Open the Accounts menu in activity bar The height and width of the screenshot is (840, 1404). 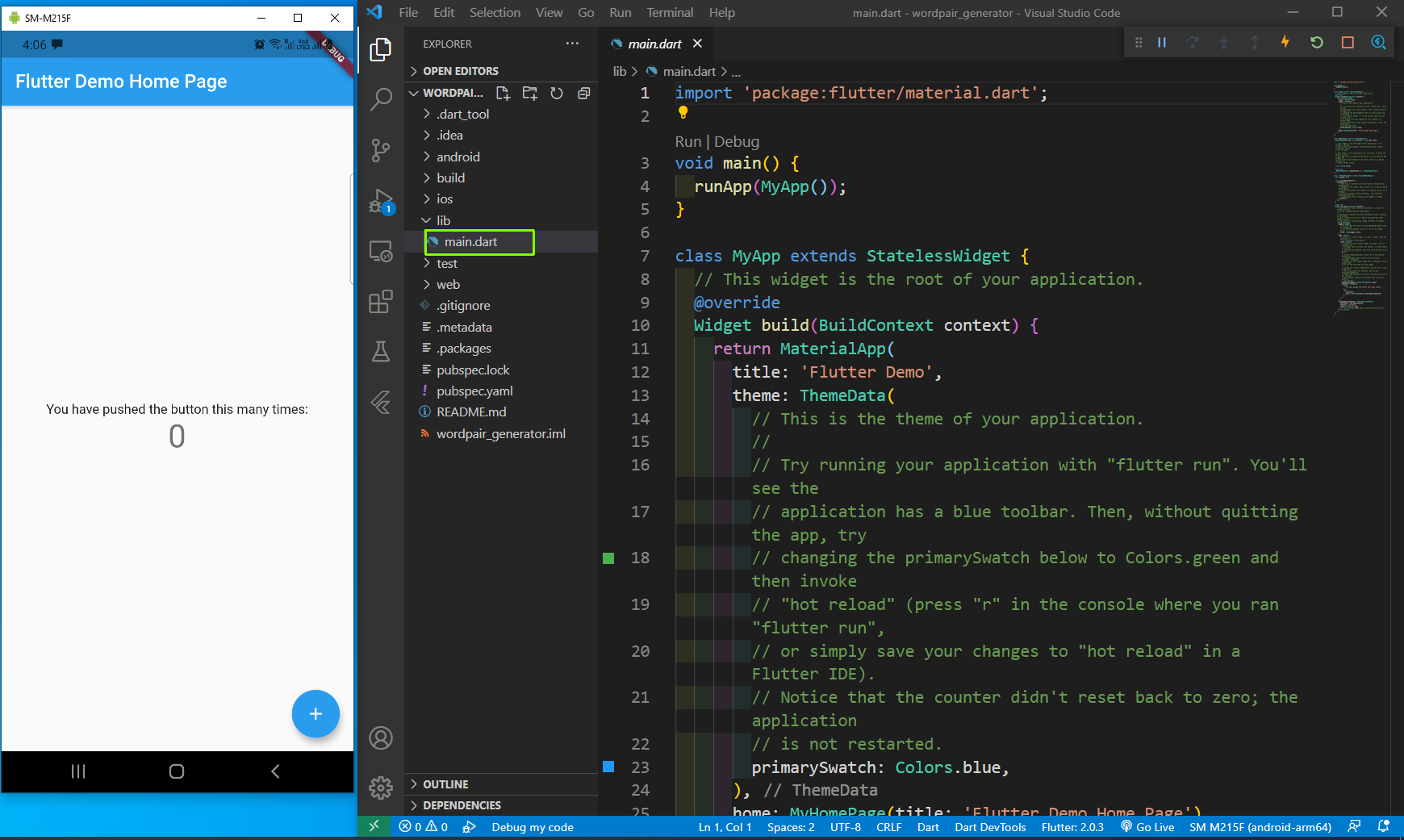(380, 738)
